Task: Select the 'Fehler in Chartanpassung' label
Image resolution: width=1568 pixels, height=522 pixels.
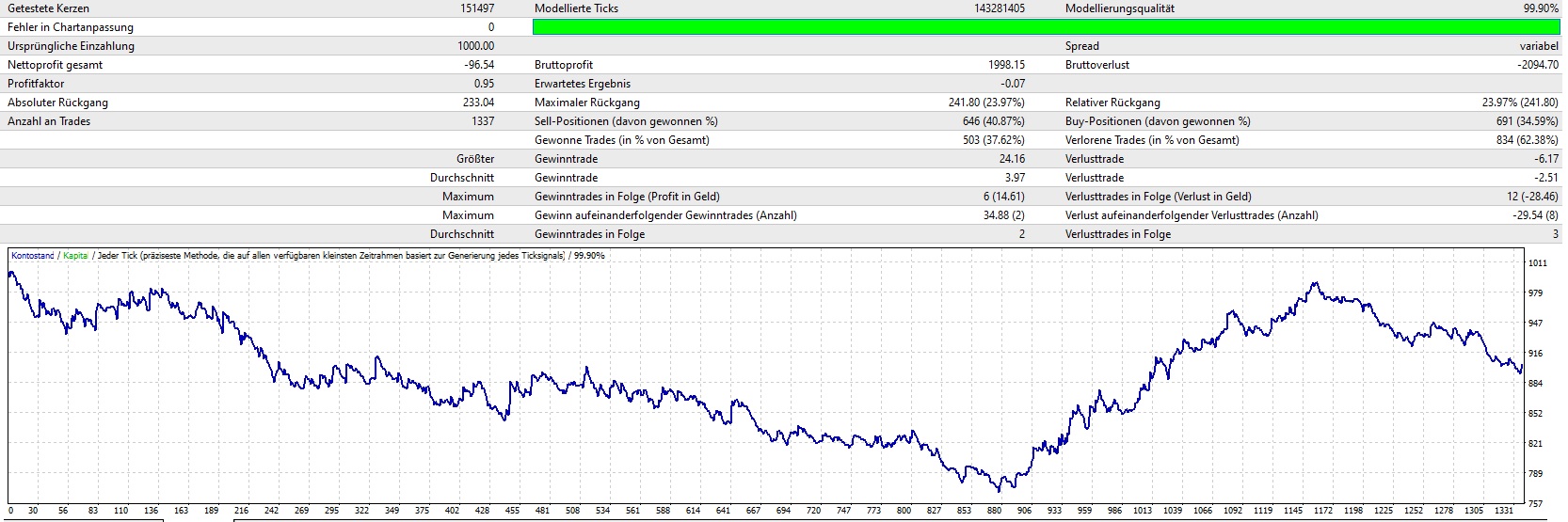Action: pos(71,27)
